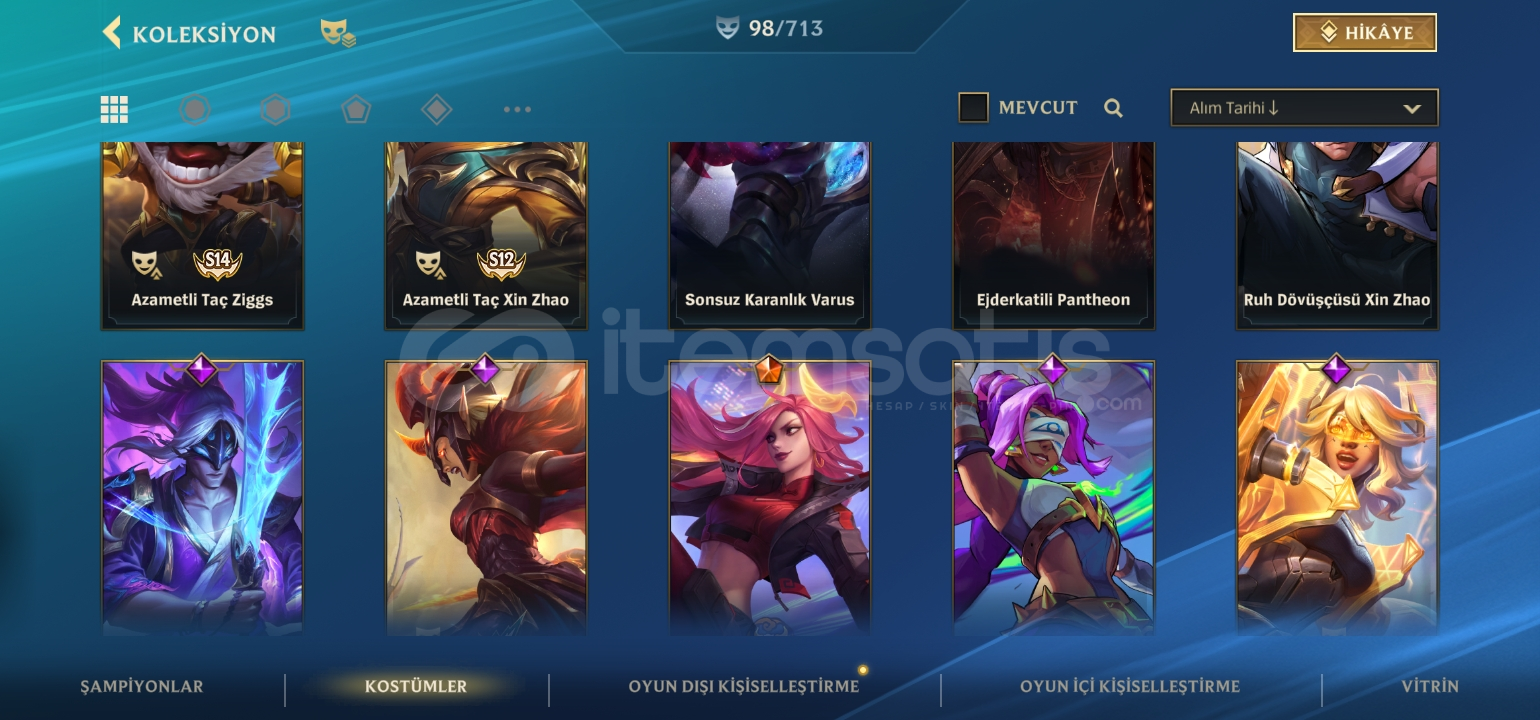1540x720 pixels.
Task: Filter by the diamond rarity icon
Action: click(x=436, y=109)
